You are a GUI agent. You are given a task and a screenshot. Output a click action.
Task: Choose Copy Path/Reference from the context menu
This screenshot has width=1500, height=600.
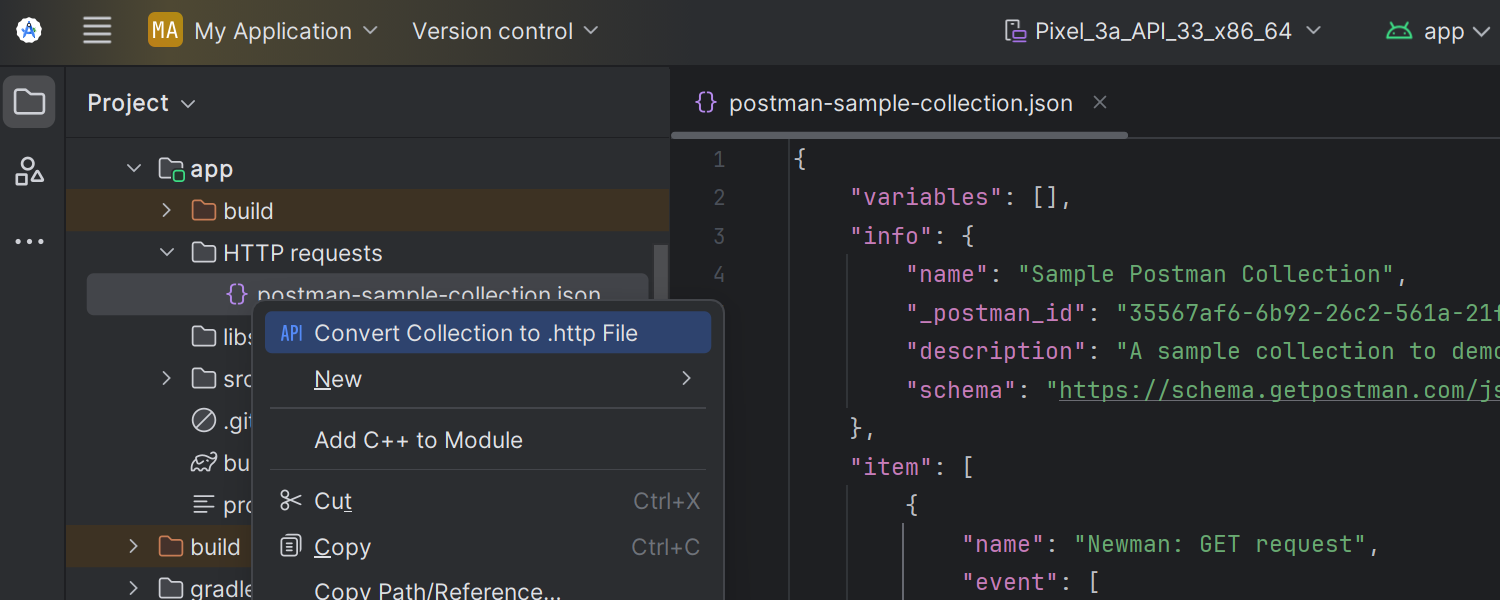(x=488, y=590)
